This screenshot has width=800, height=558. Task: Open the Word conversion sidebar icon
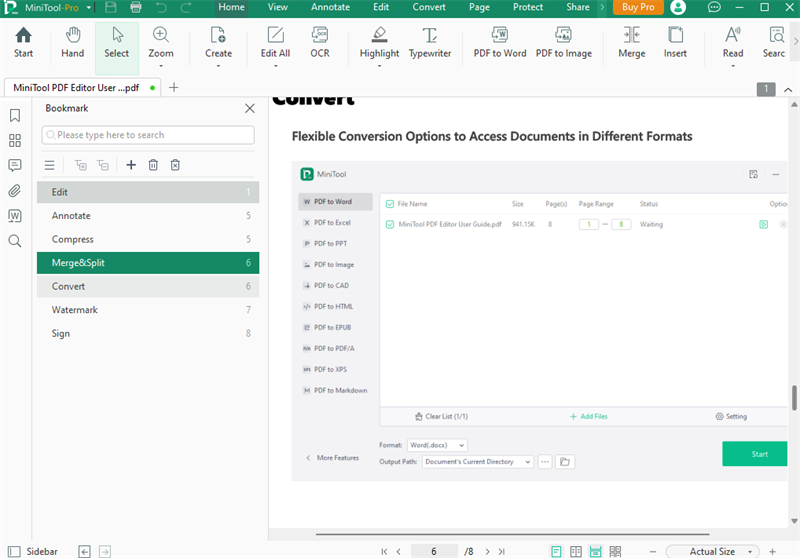(15, 216)
